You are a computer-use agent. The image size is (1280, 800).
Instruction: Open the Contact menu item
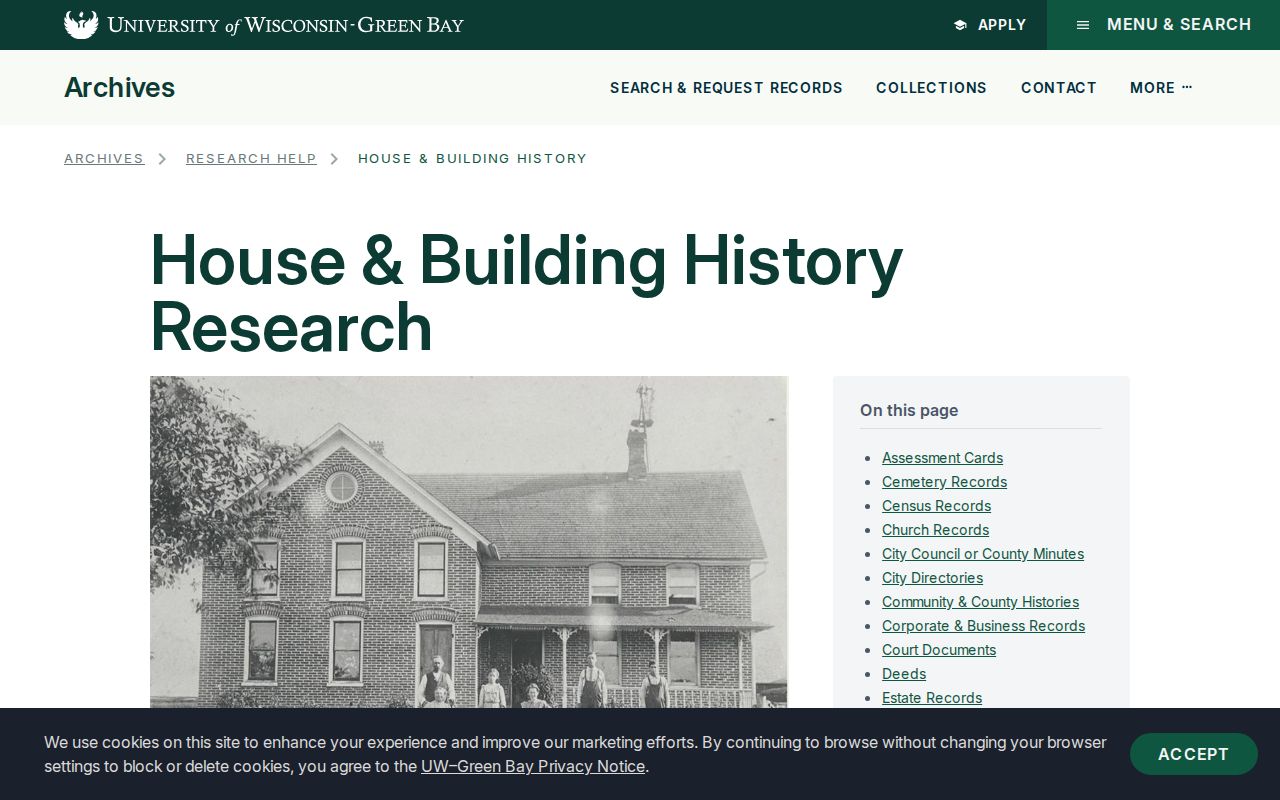pos(1059,88)
